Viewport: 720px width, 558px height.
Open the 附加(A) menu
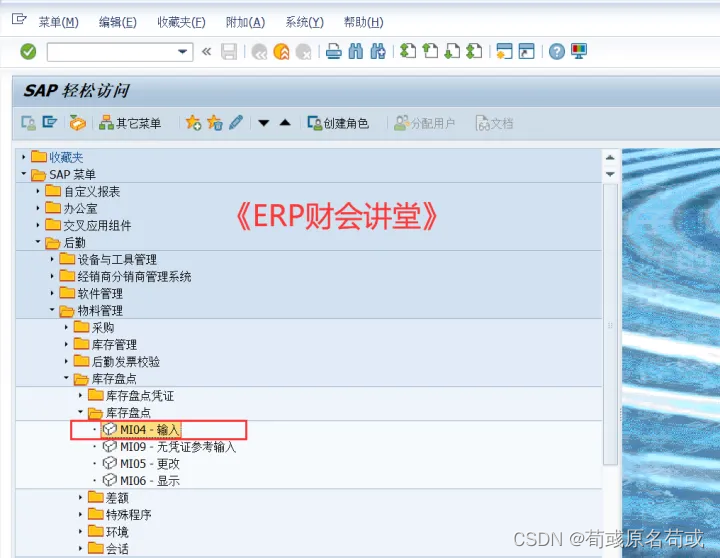[245, 22]
